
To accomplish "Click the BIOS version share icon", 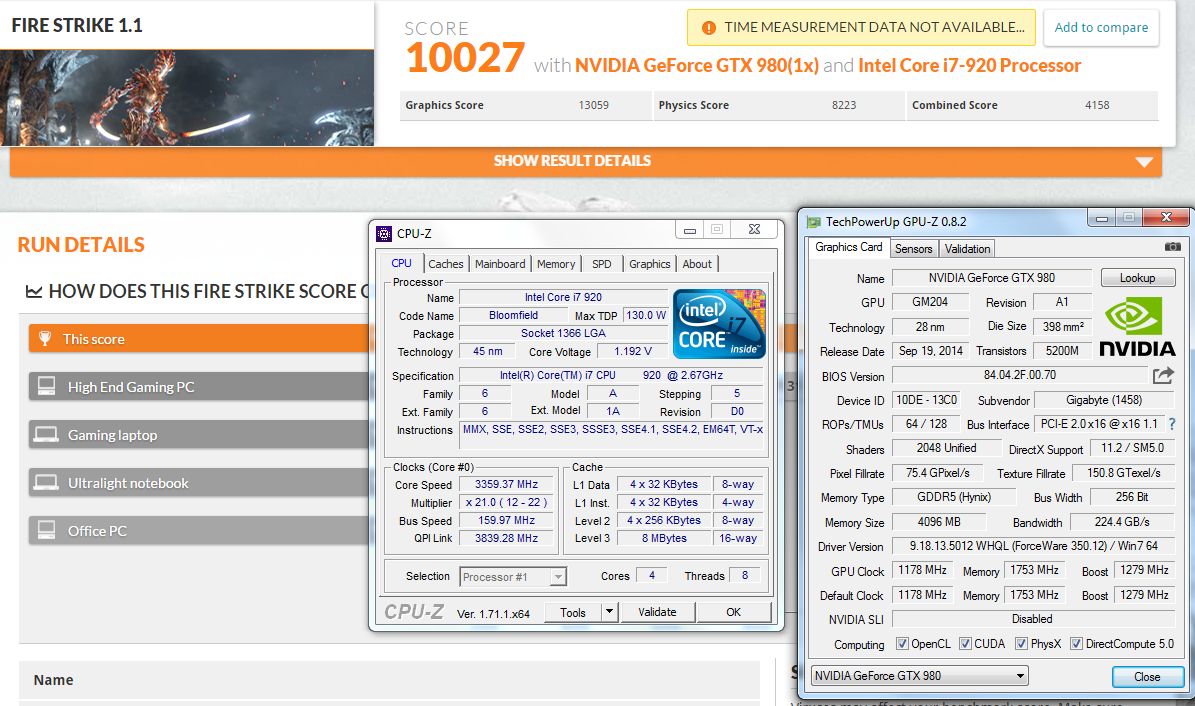I will tap(1163, 375).
